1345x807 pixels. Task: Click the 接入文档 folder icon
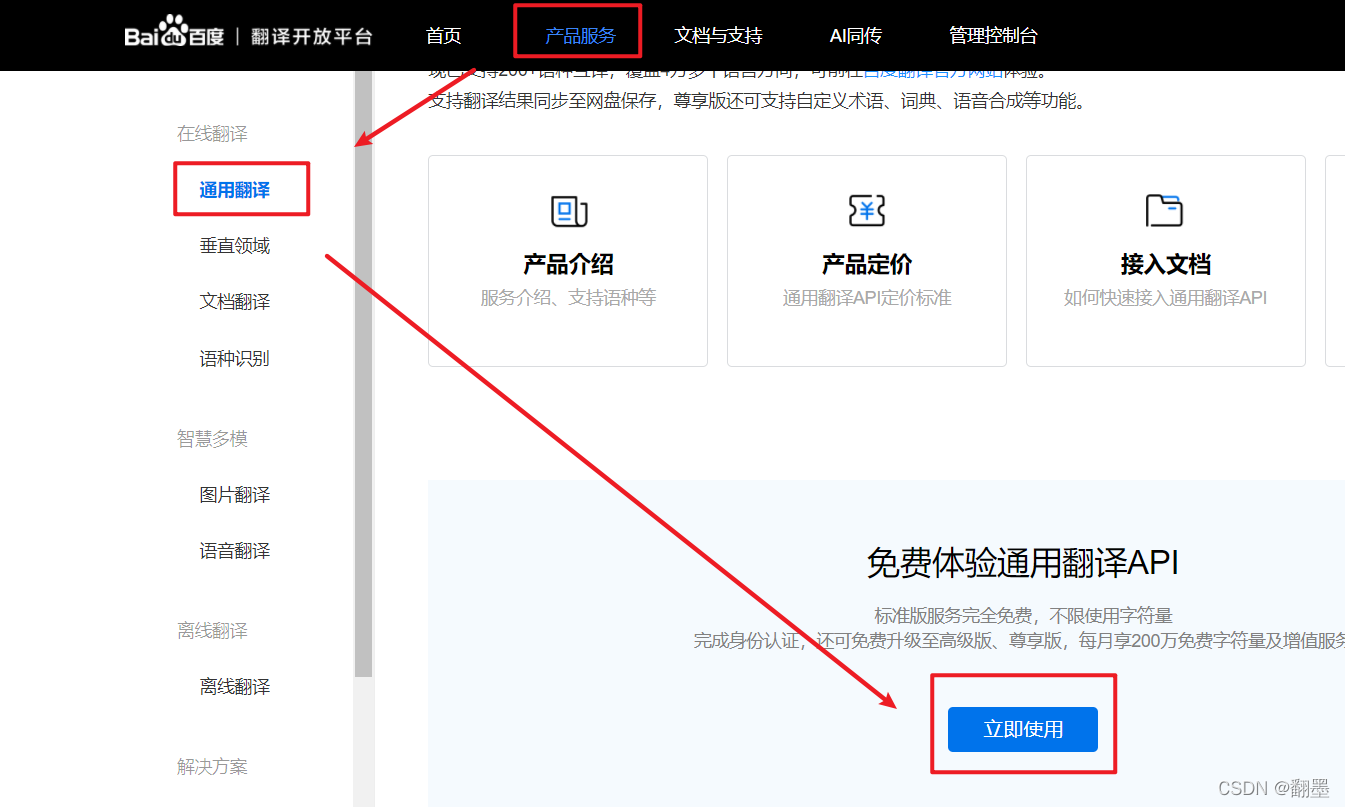(x=1164, y=211)
